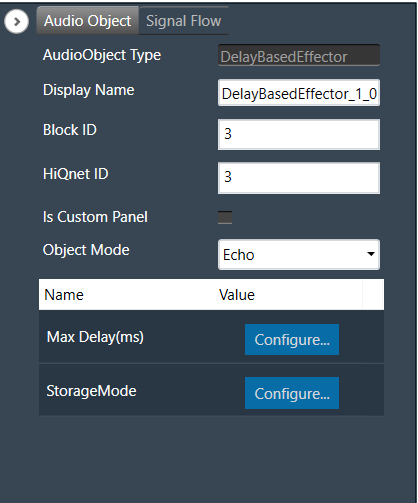The height and width of the screenshot is (503, 418).
Task: Enable the Is Custom Panel checkbox
Action: pyautogui.click(x=225, y=217)
